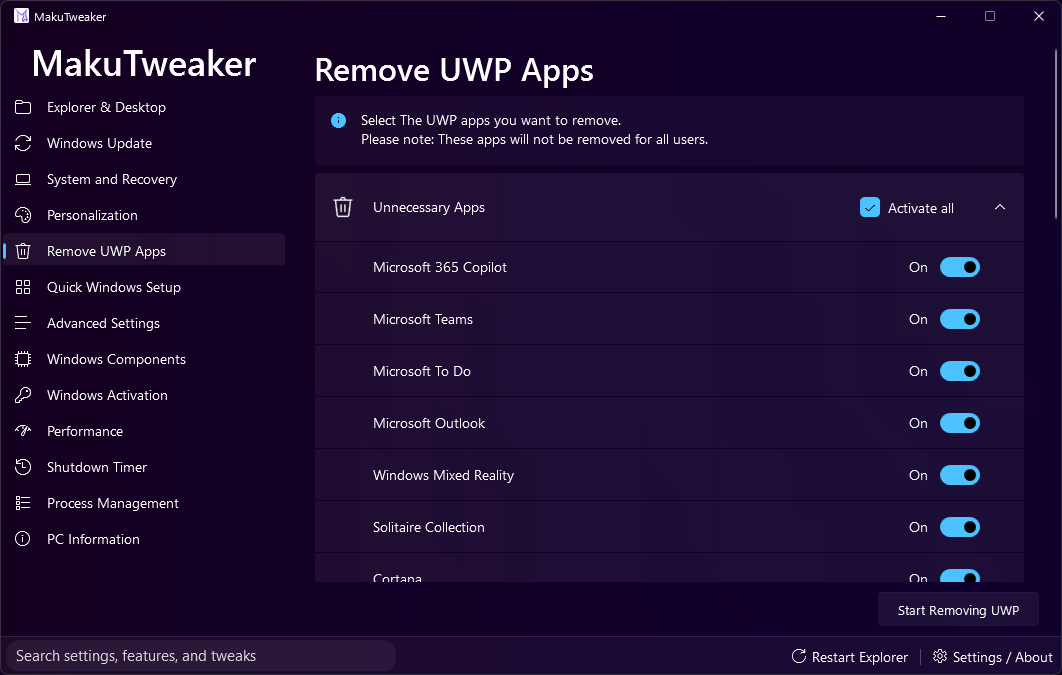The height and width of the screenshot is (675, 1062).
Task: Click the System and Recovery laptop icon
Action: tap(23, 179)
